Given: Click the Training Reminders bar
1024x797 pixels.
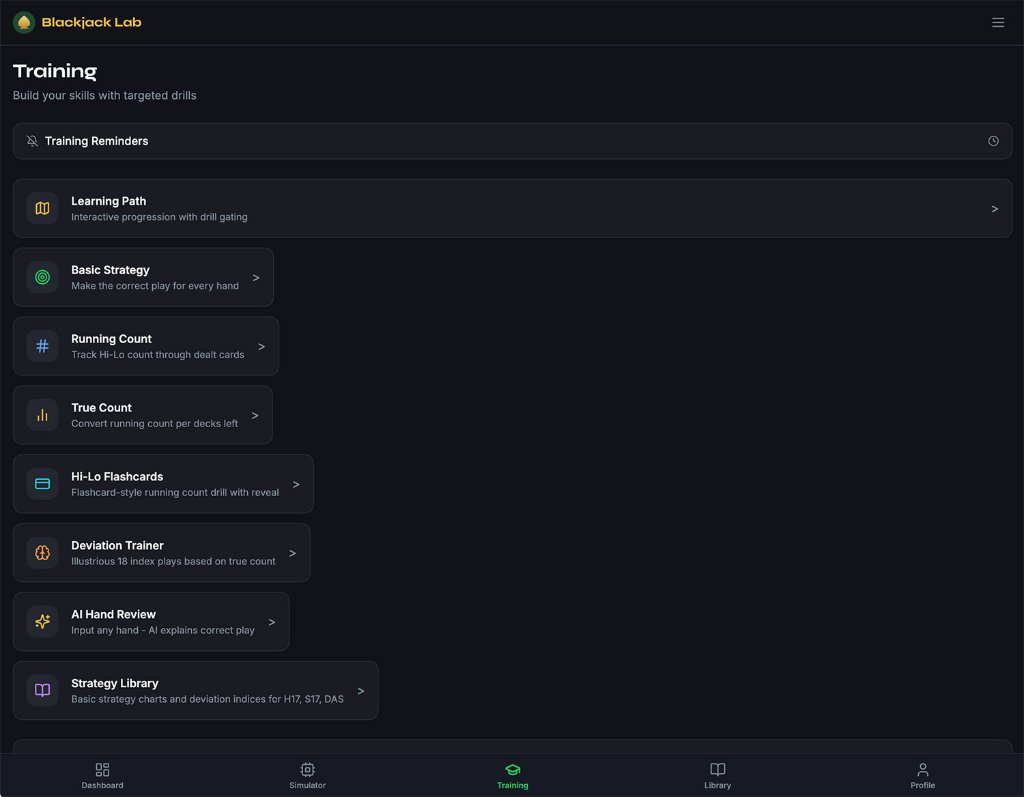Looking at the screenshot, I should click(x=500, y=141).
